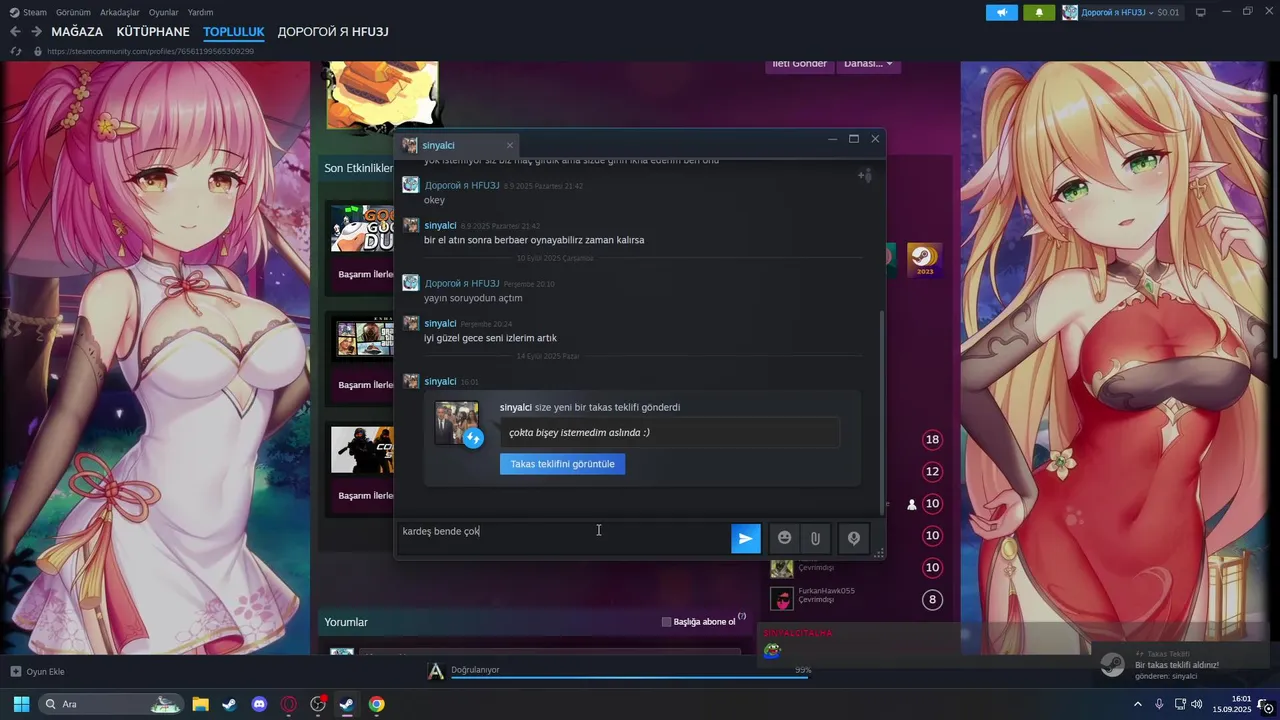1280x720 pixels.
Task: Start voice chat with the microphone icon
Action: tap(853, 538)
